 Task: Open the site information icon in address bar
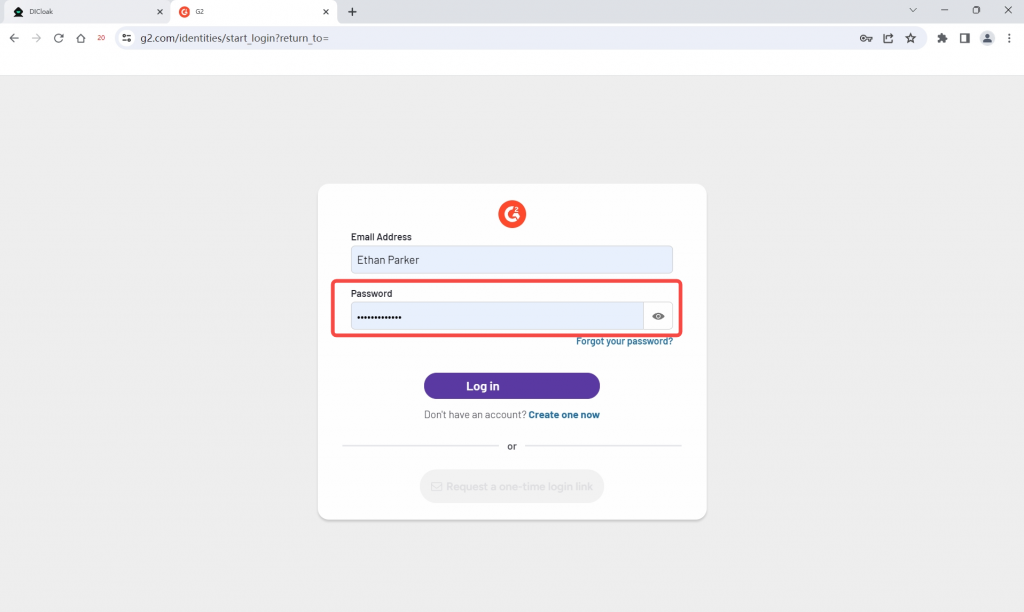(127, 38)
